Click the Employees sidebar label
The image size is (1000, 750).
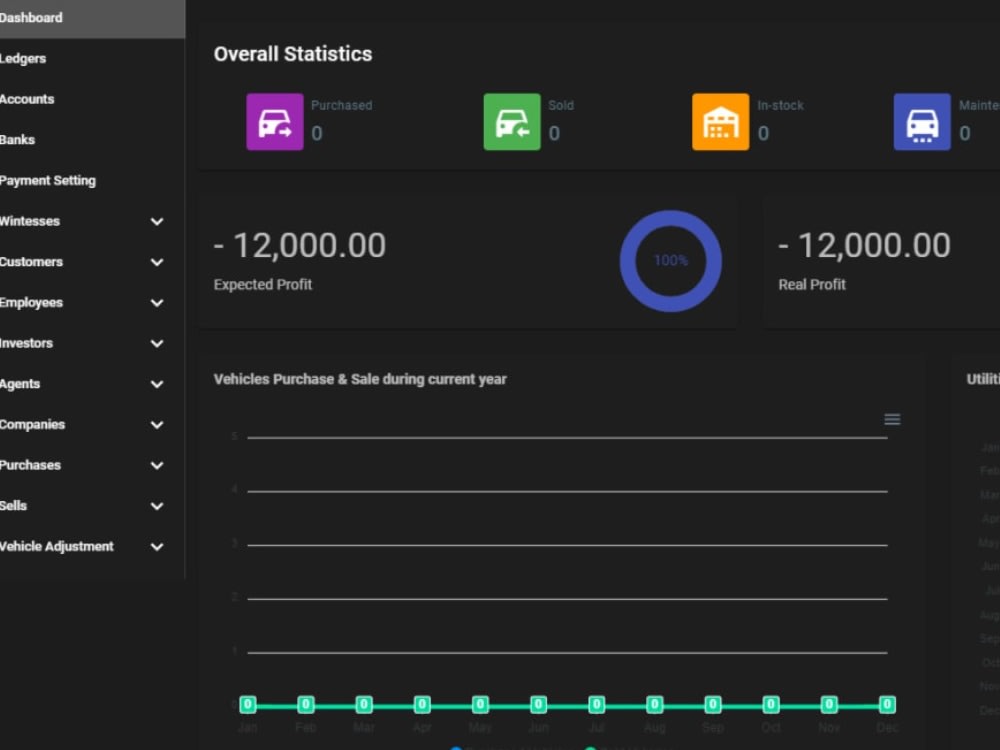point(31,303)
